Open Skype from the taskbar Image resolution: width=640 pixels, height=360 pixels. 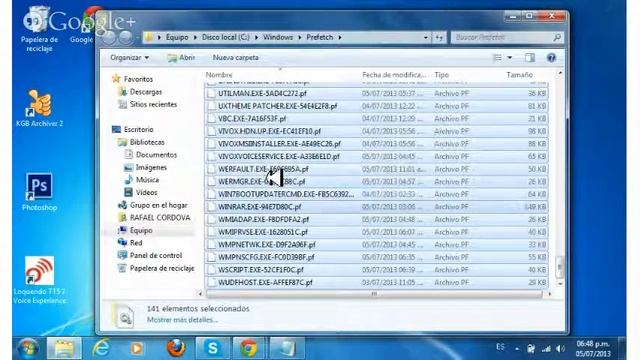pos(212,348)
